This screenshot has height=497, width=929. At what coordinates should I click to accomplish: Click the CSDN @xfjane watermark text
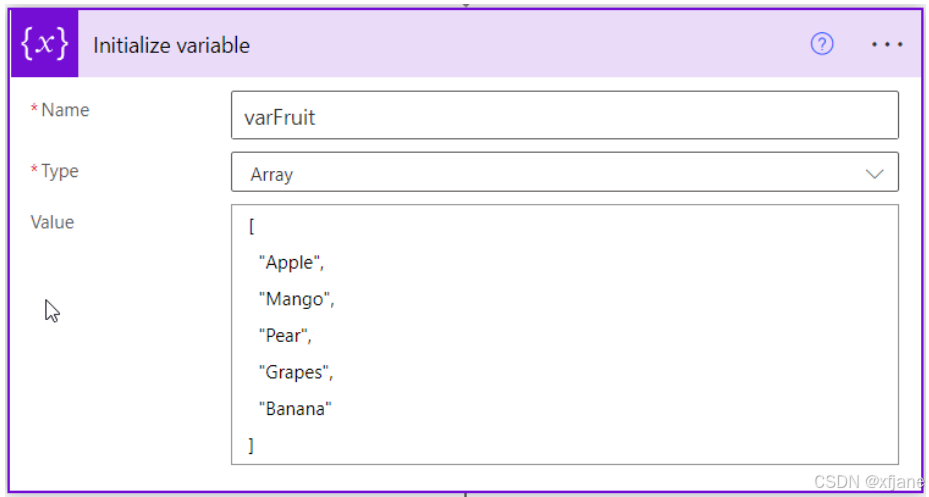point(868,482)
